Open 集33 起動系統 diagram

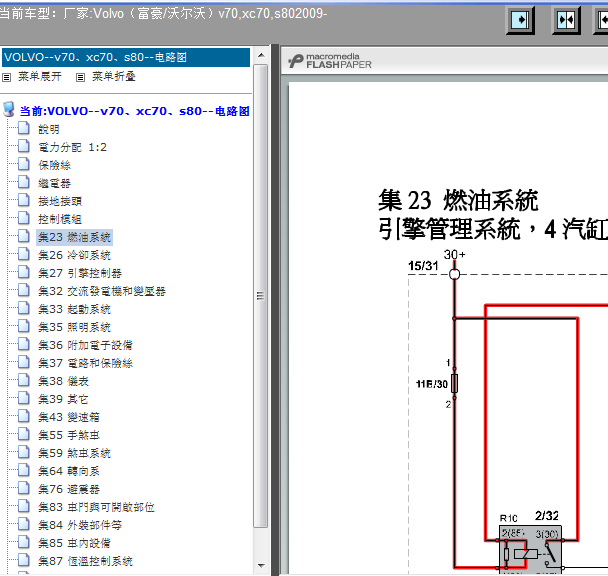(x=74, y=309)
